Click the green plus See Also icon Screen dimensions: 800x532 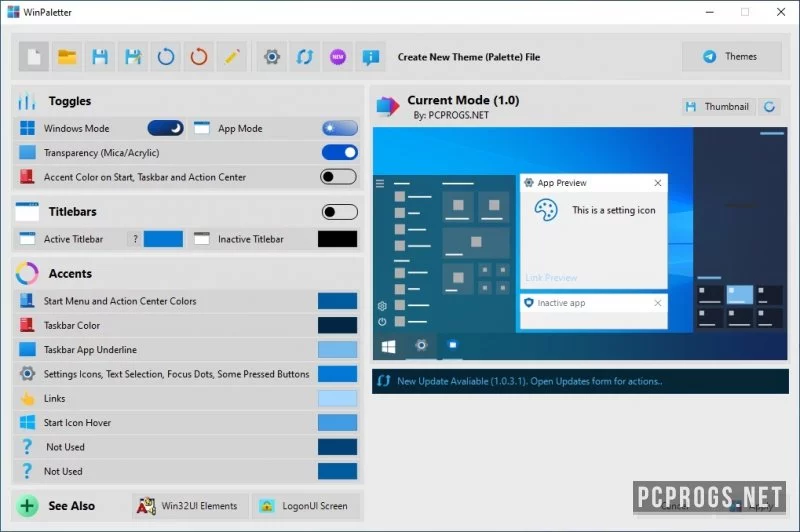(27, 506)
